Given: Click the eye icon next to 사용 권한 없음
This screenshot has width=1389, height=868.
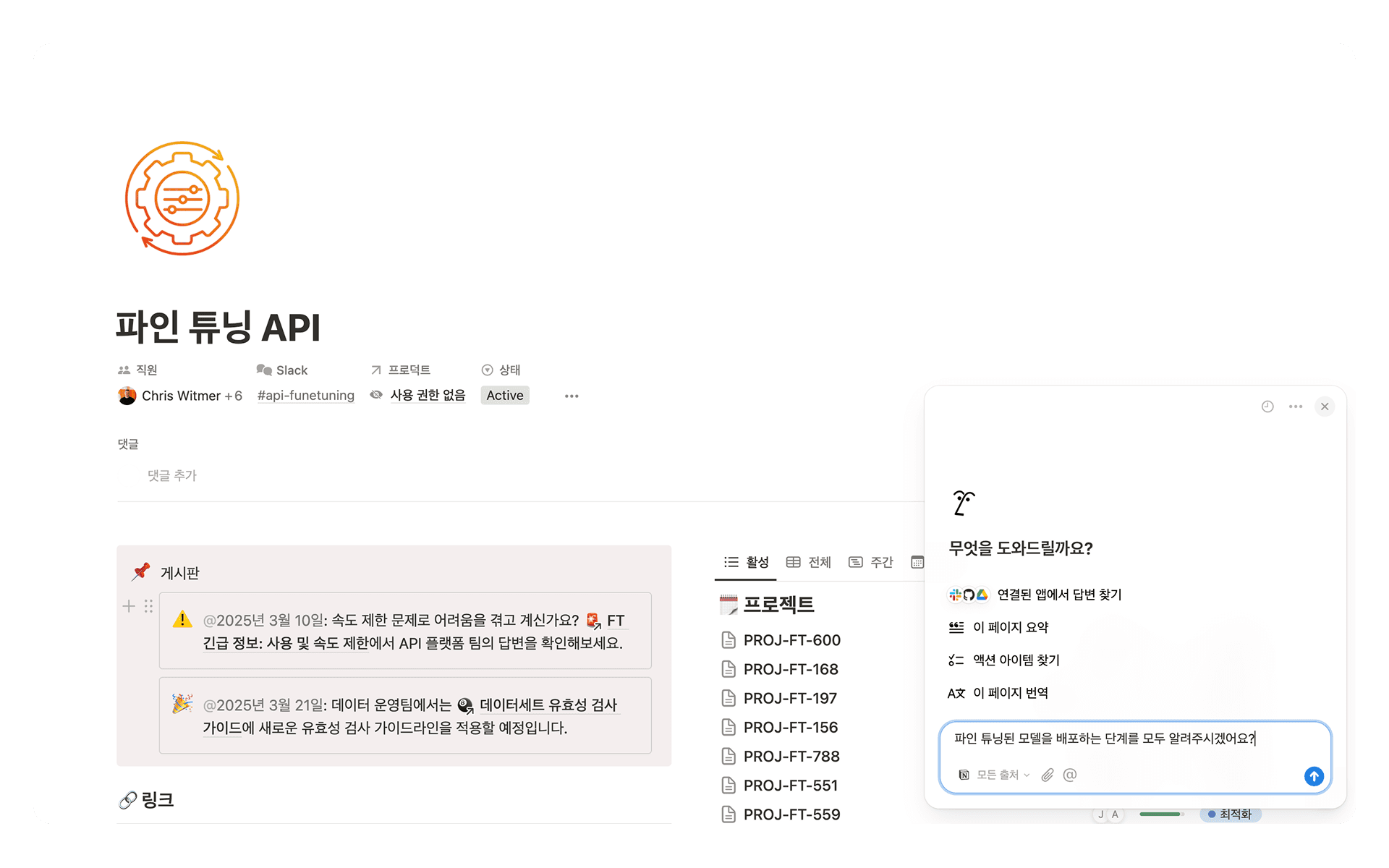Looking at the screenshot, I should click(x=377, y=395).
